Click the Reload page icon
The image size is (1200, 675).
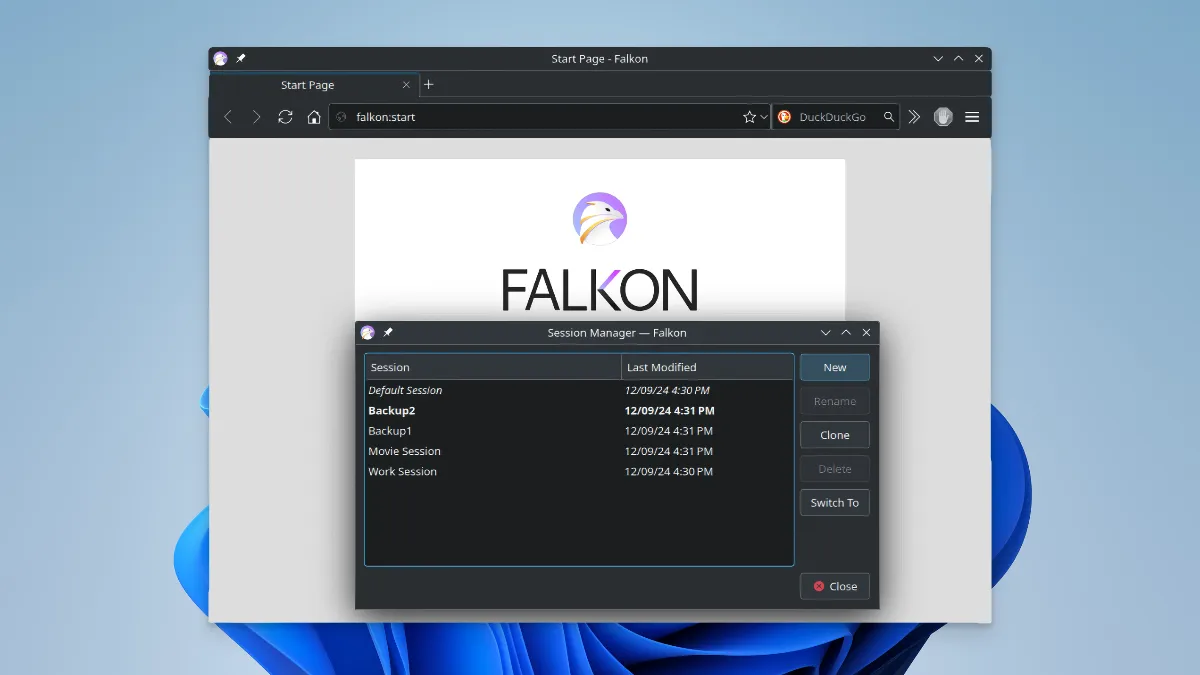285,116
